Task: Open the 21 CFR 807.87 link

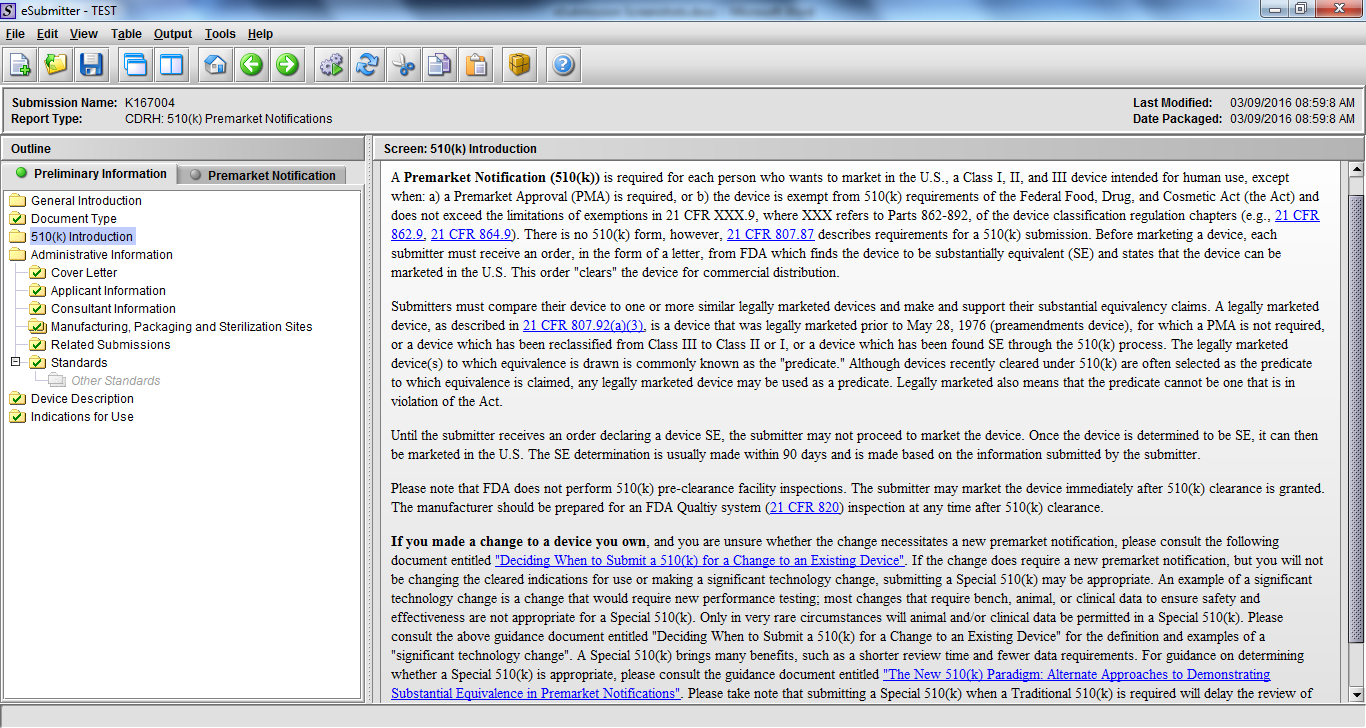Action: pyautogui.click(x=770, y=235)
